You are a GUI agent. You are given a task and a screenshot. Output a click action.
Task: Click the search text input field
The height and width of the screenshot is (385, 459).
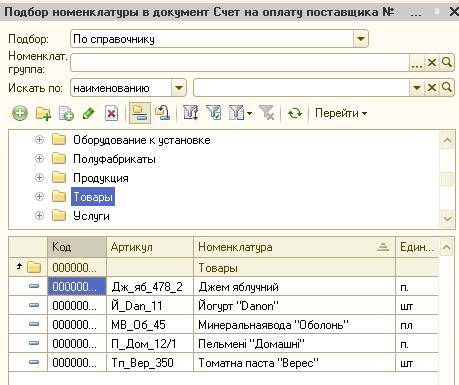pyautogui.click(x=301, y=88)
